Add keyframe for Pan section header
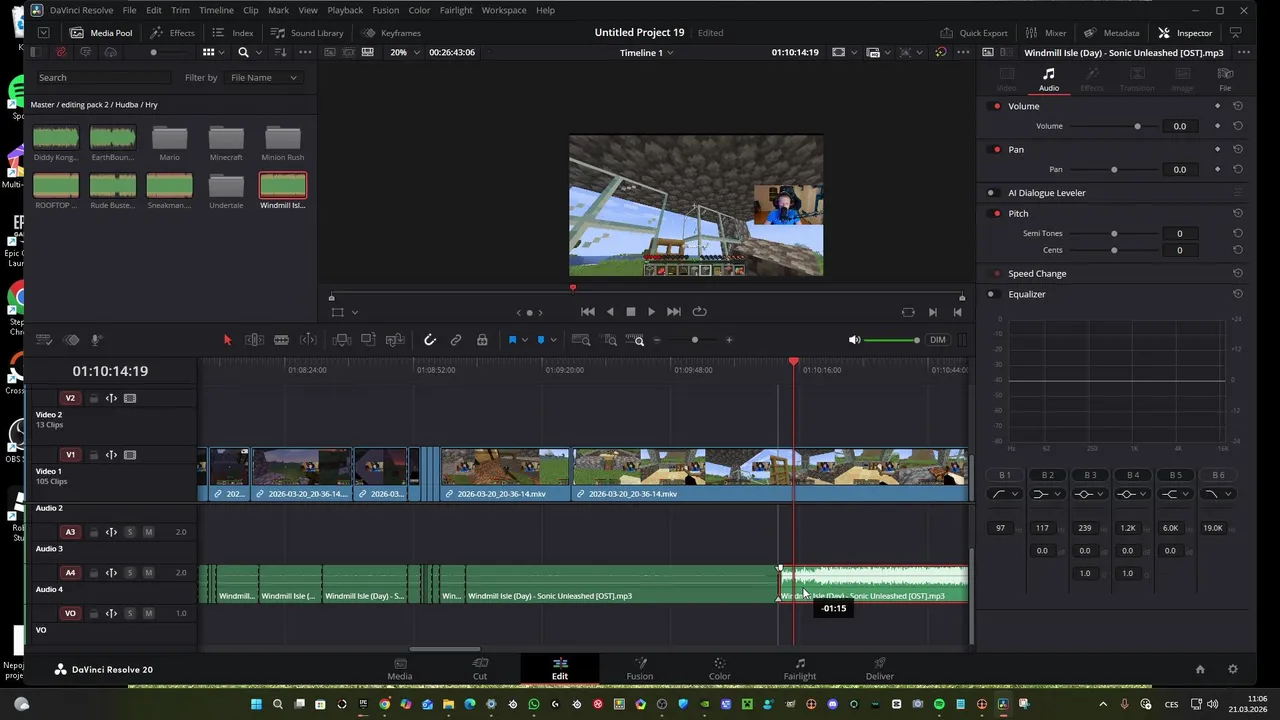 (1217, 149)
